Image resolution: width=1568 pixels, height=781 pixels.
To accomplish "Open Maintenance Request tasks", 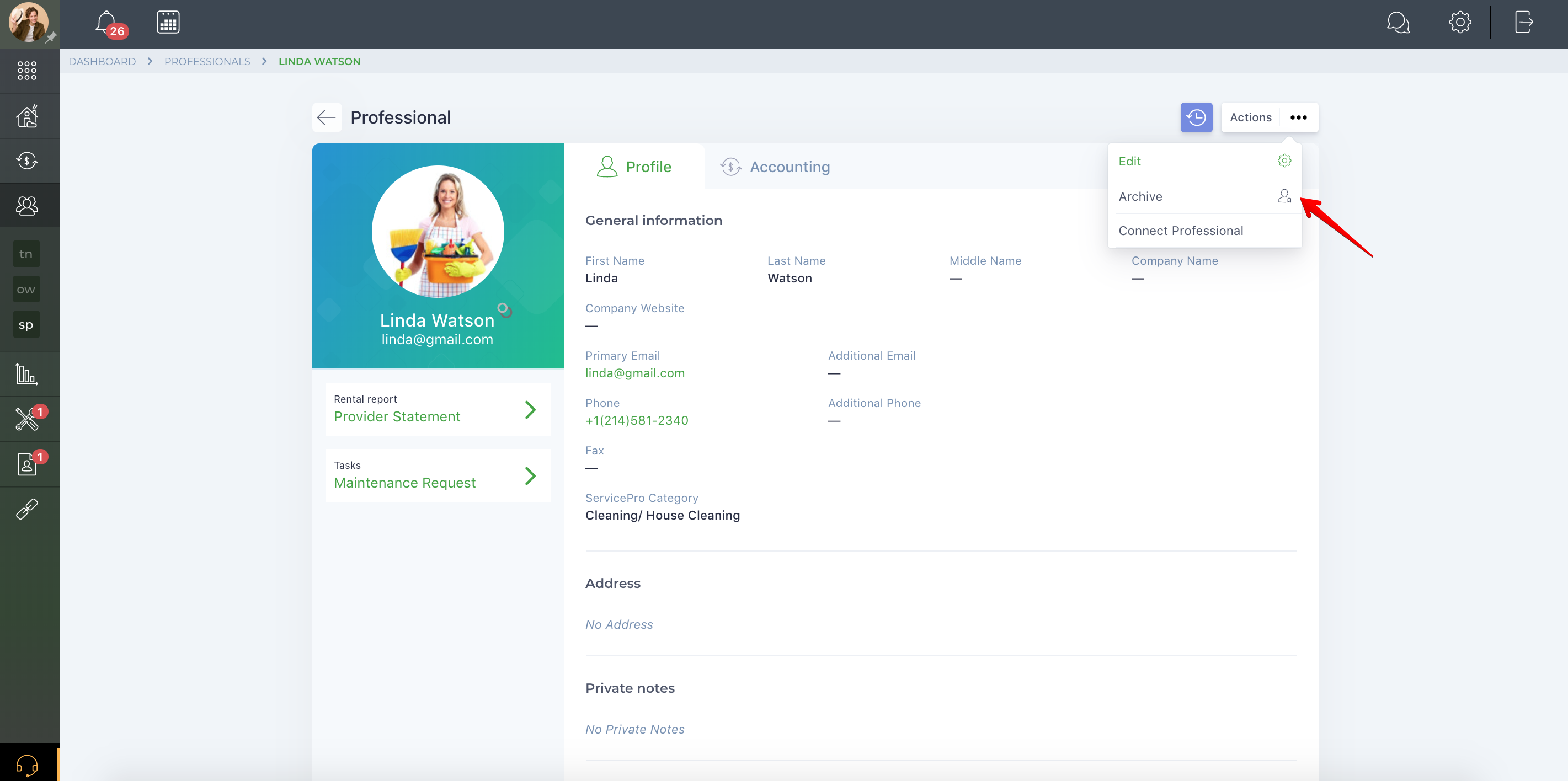I will (x=438, y=475).
